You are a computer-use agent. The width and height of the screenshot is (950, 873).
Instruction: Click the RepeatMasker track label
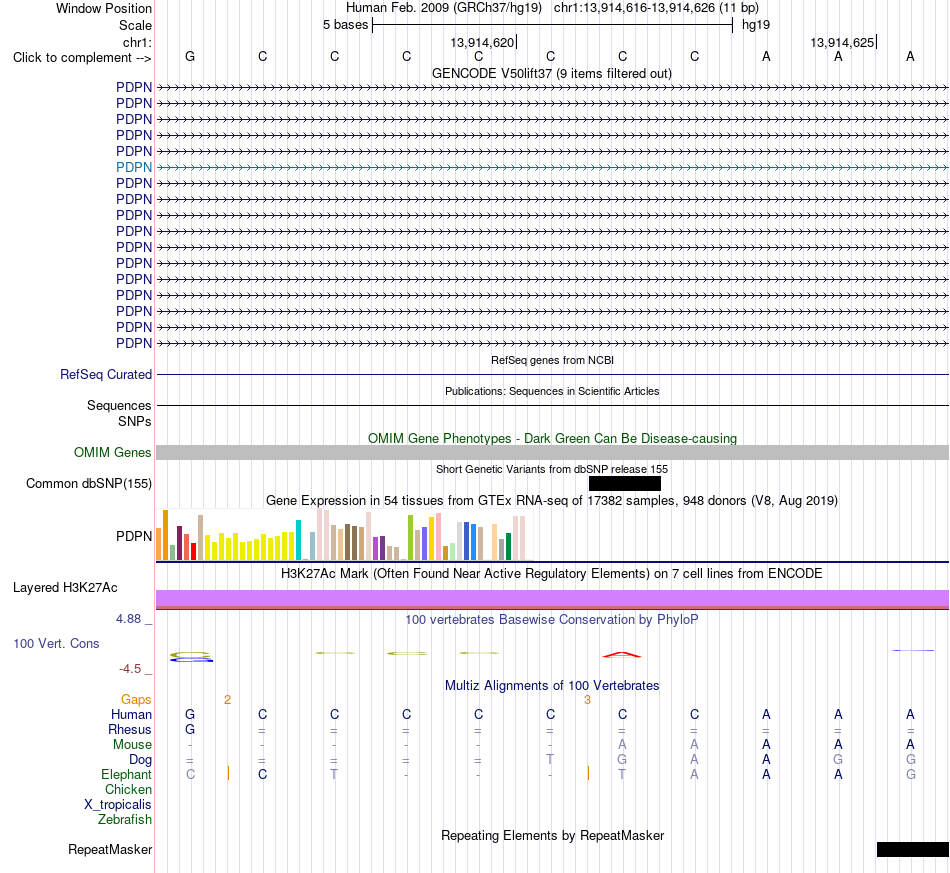point(110,849)
